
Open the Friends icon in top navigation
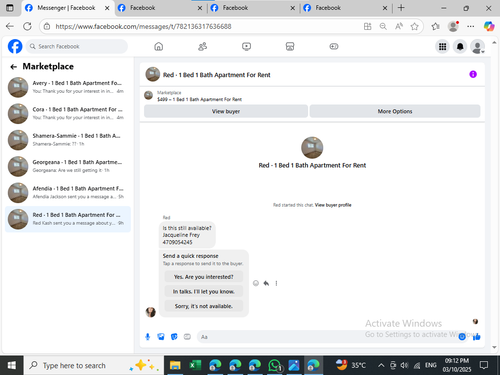pos(202,46)
